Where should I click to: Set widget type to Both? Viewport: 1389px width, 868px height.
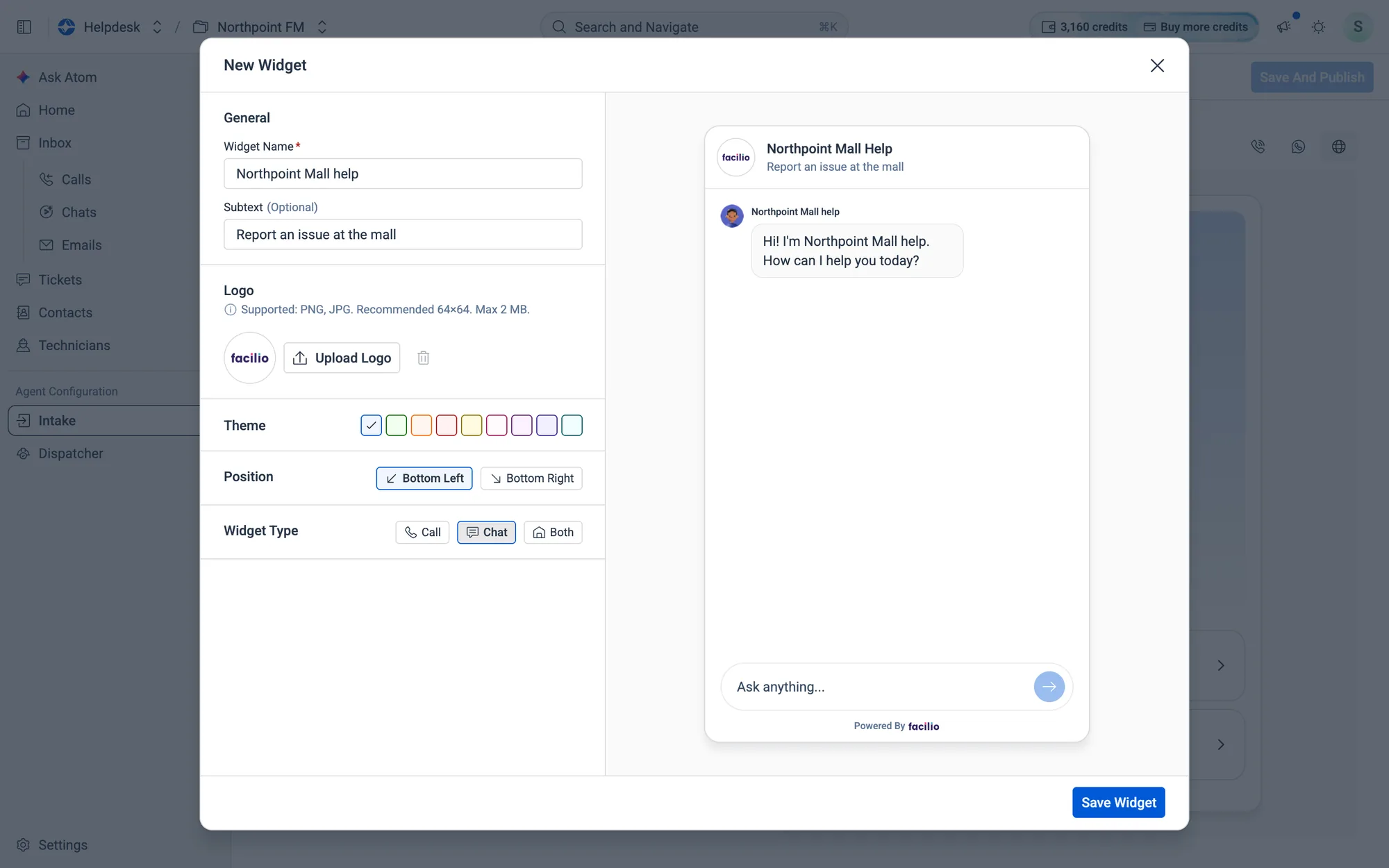553,533
